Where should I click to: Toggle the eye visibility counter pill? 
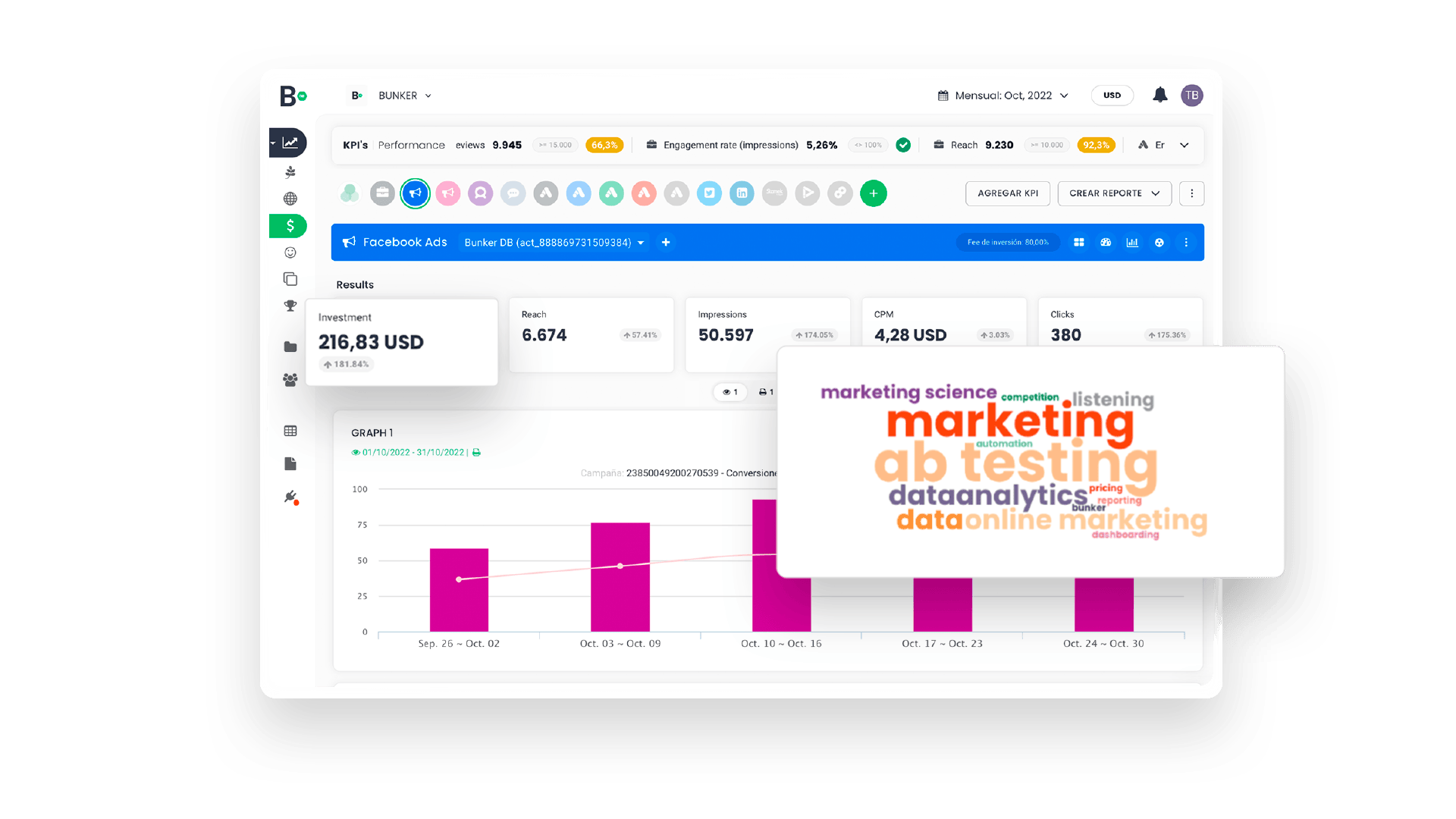click(730, 392)
